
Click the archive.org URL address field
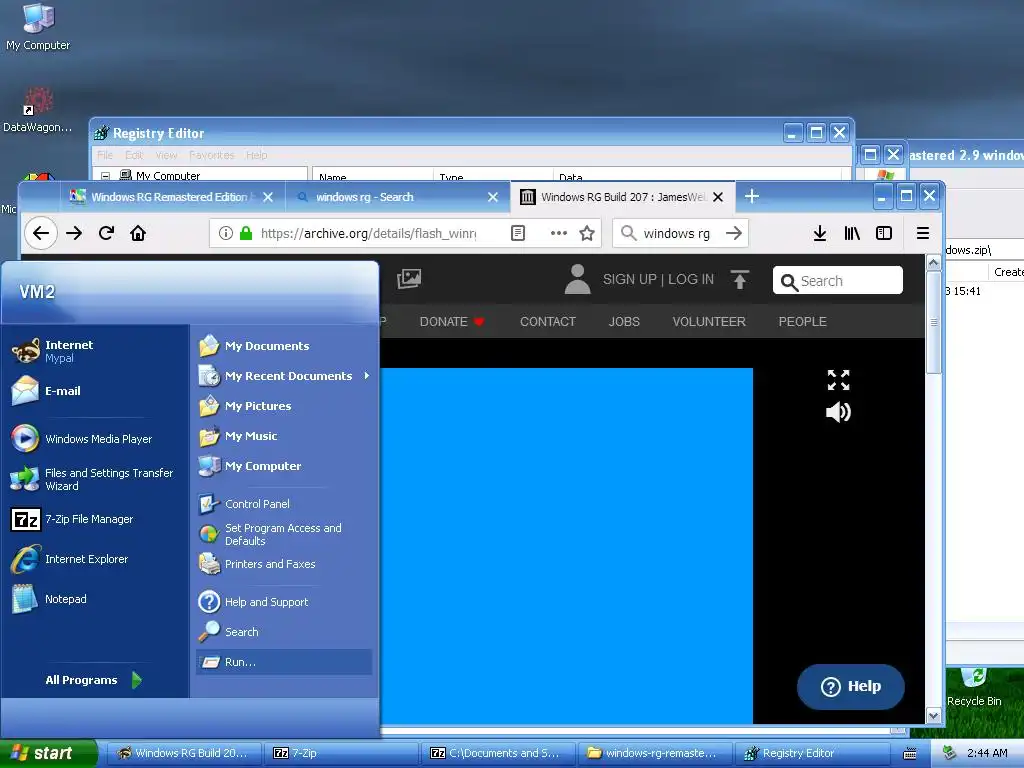(x=368, y=233)
